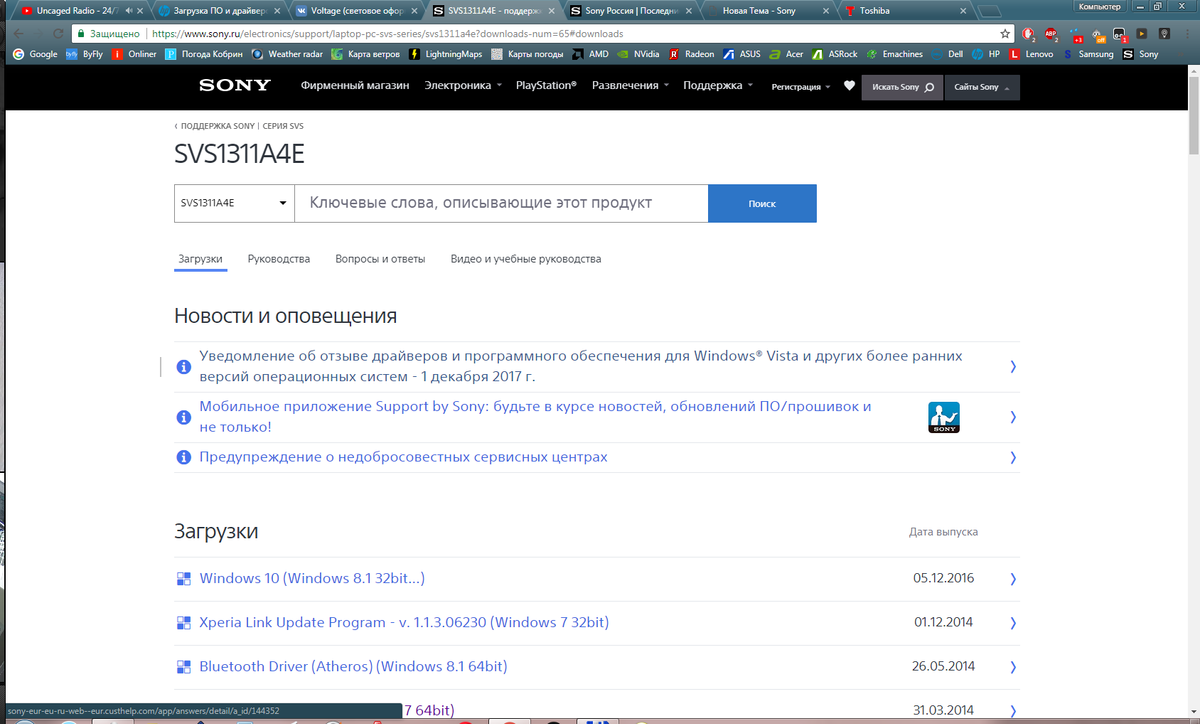Open the ASRock bookmark
This screenshot has width=1200, height=724.
835,54
